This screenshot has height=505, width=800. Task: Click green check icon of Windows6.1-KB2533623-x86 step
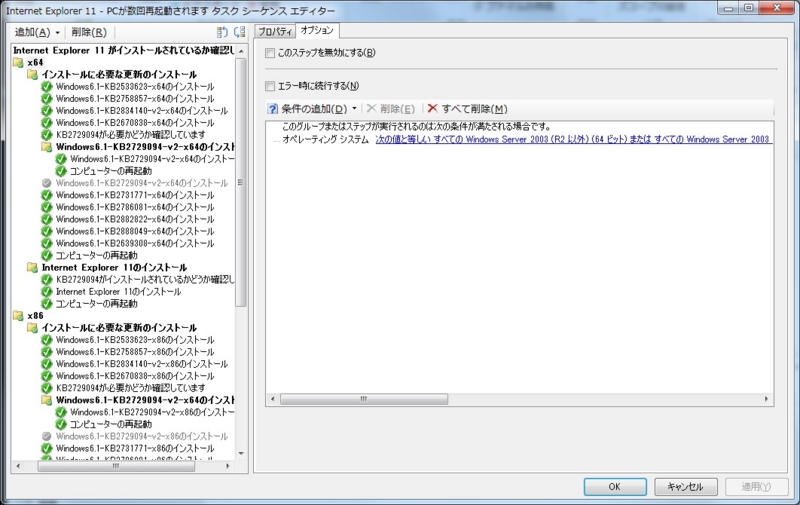[x=47, y=340]
